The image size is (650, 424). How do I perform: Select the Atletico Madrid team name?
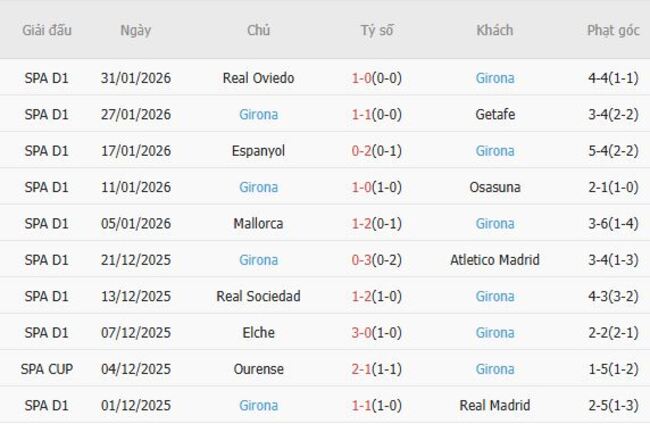495,260
